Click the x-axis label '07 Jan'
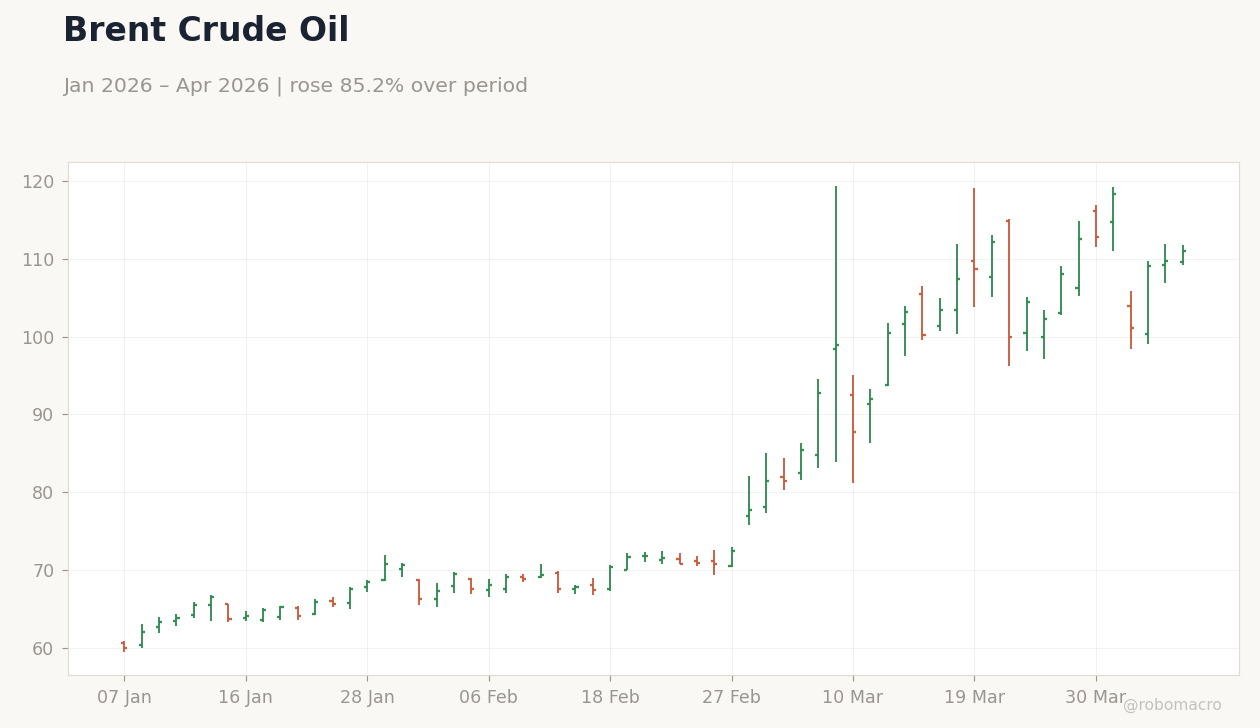The height and width of the screenshot is (728, 1260). tap(124, 698)
